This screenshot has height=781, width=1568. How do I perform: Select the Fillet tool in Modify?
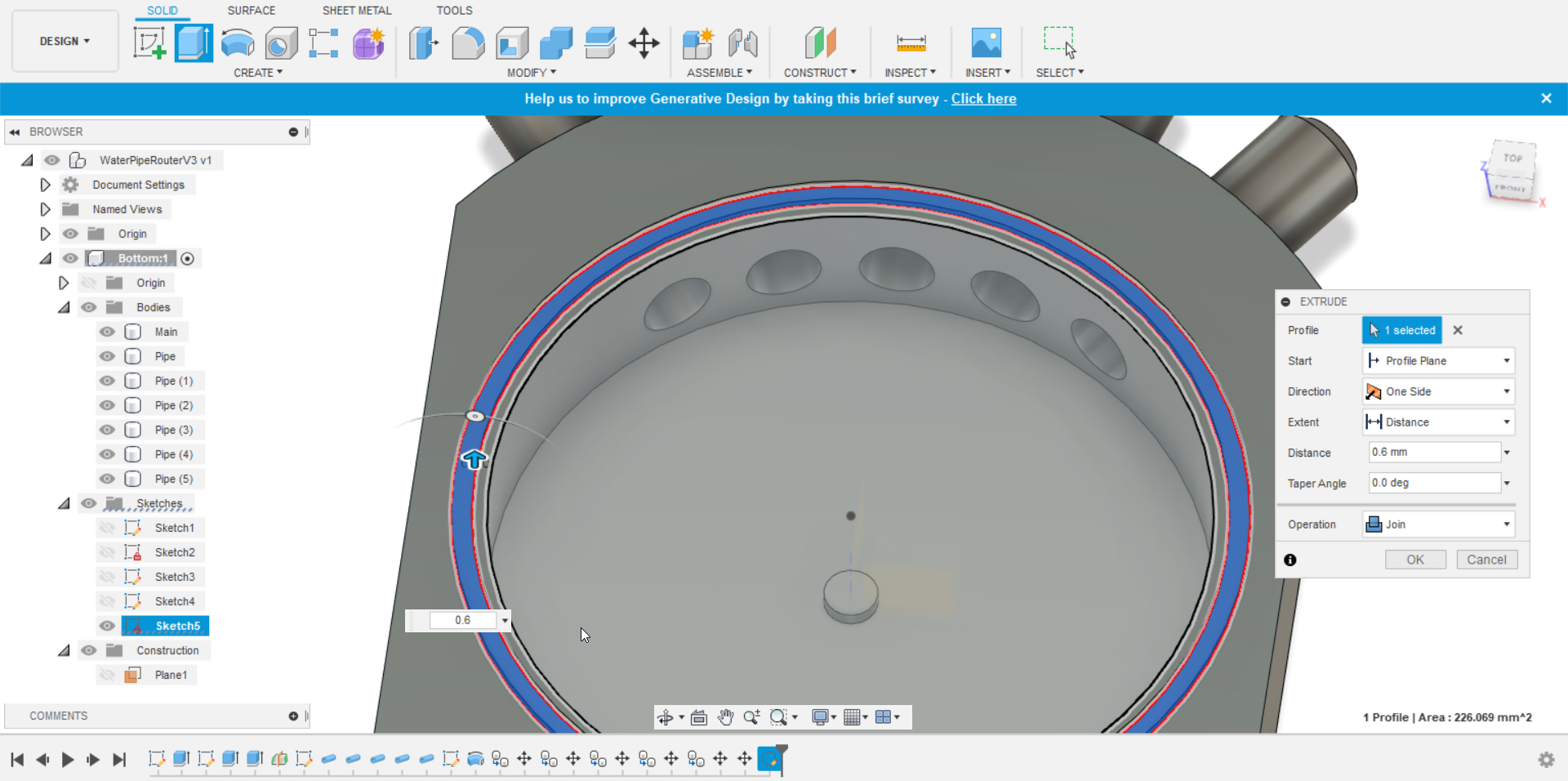point(468,42)
